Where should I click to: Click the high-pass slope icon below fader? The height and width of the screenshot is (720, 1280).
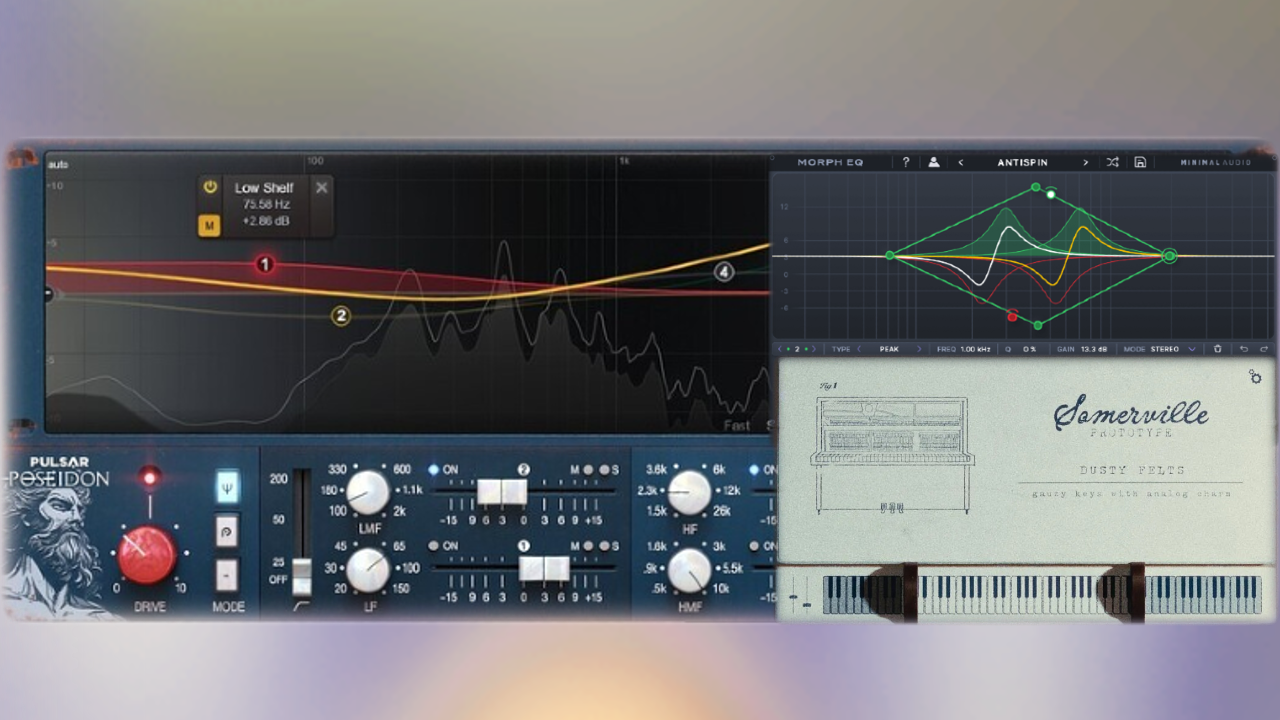point(303,605)
